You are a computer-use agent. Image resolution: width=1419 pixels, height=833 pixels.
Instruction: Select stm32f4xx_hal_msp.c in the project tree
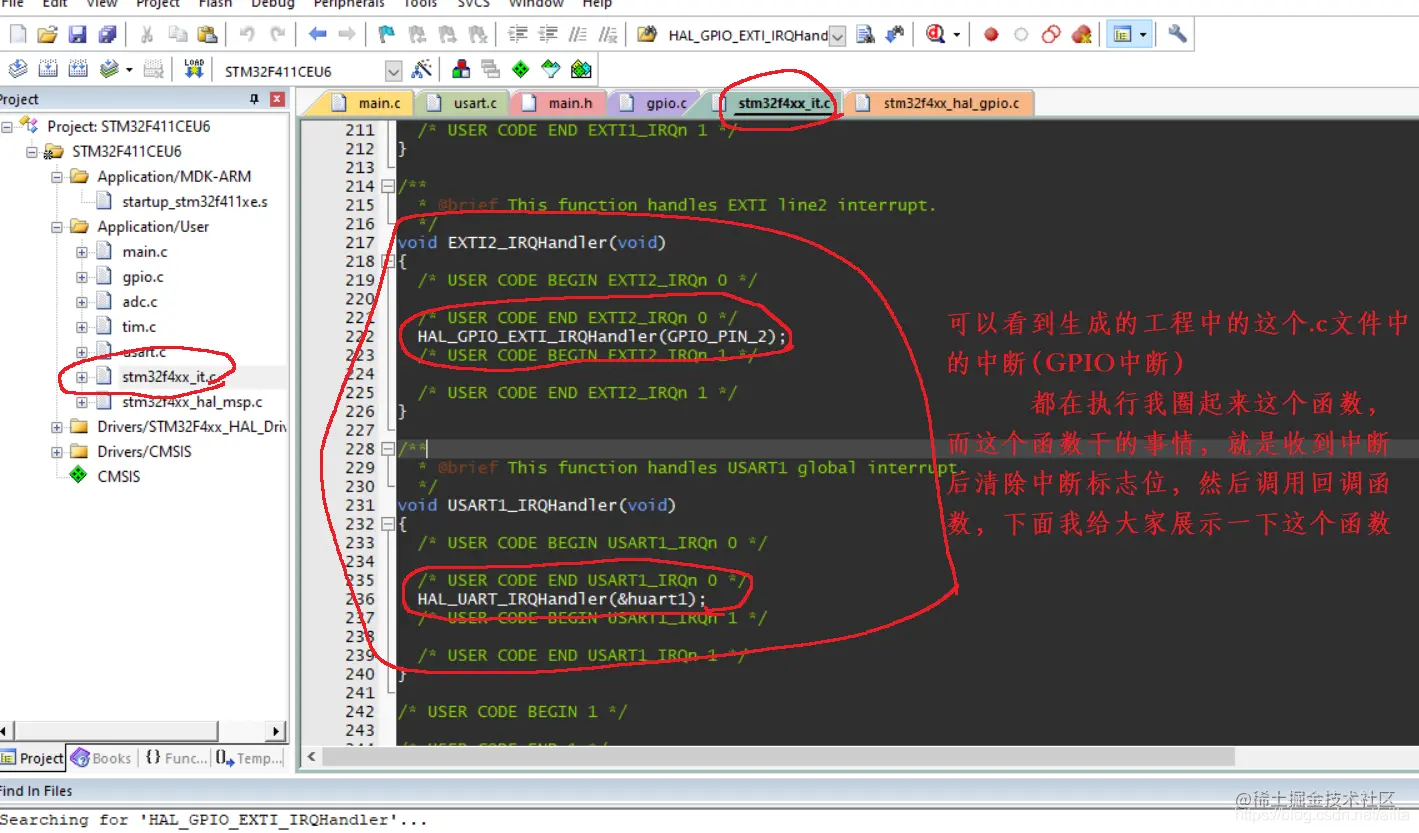coord(192,402)
